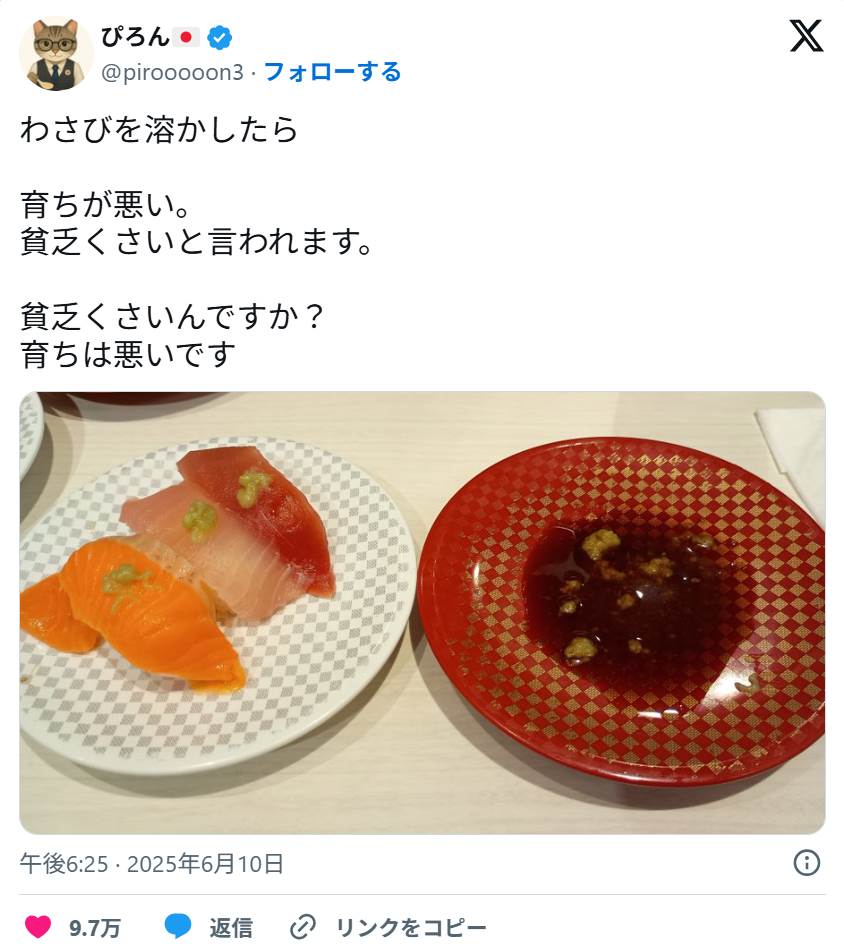This screenshot has width=844, height=952.
Task: Click the 9.7万 like count
Action: coord(94,928)
